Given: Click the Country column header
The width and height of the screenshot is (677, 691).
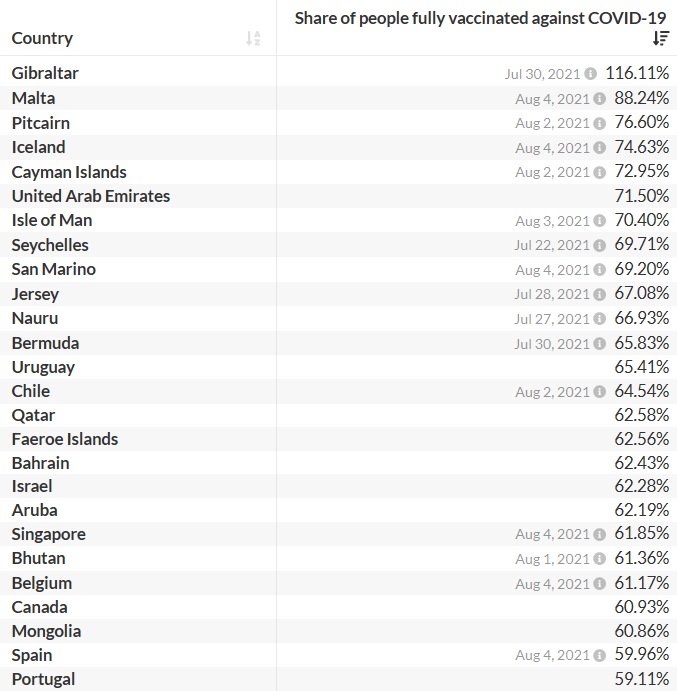Looking at the screenshot, I should point(42,38).
